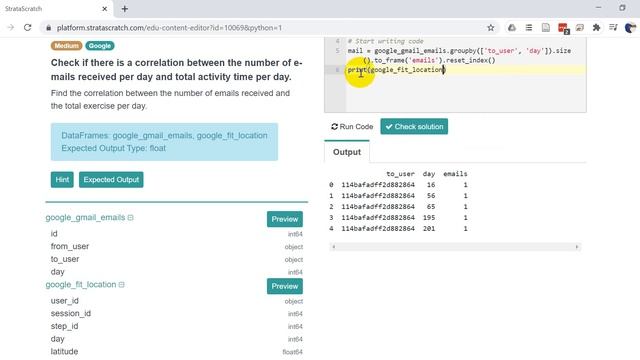Screen dimensions: 640x360
Task: Click the output 'day' column header
Action: pos(429,174)
